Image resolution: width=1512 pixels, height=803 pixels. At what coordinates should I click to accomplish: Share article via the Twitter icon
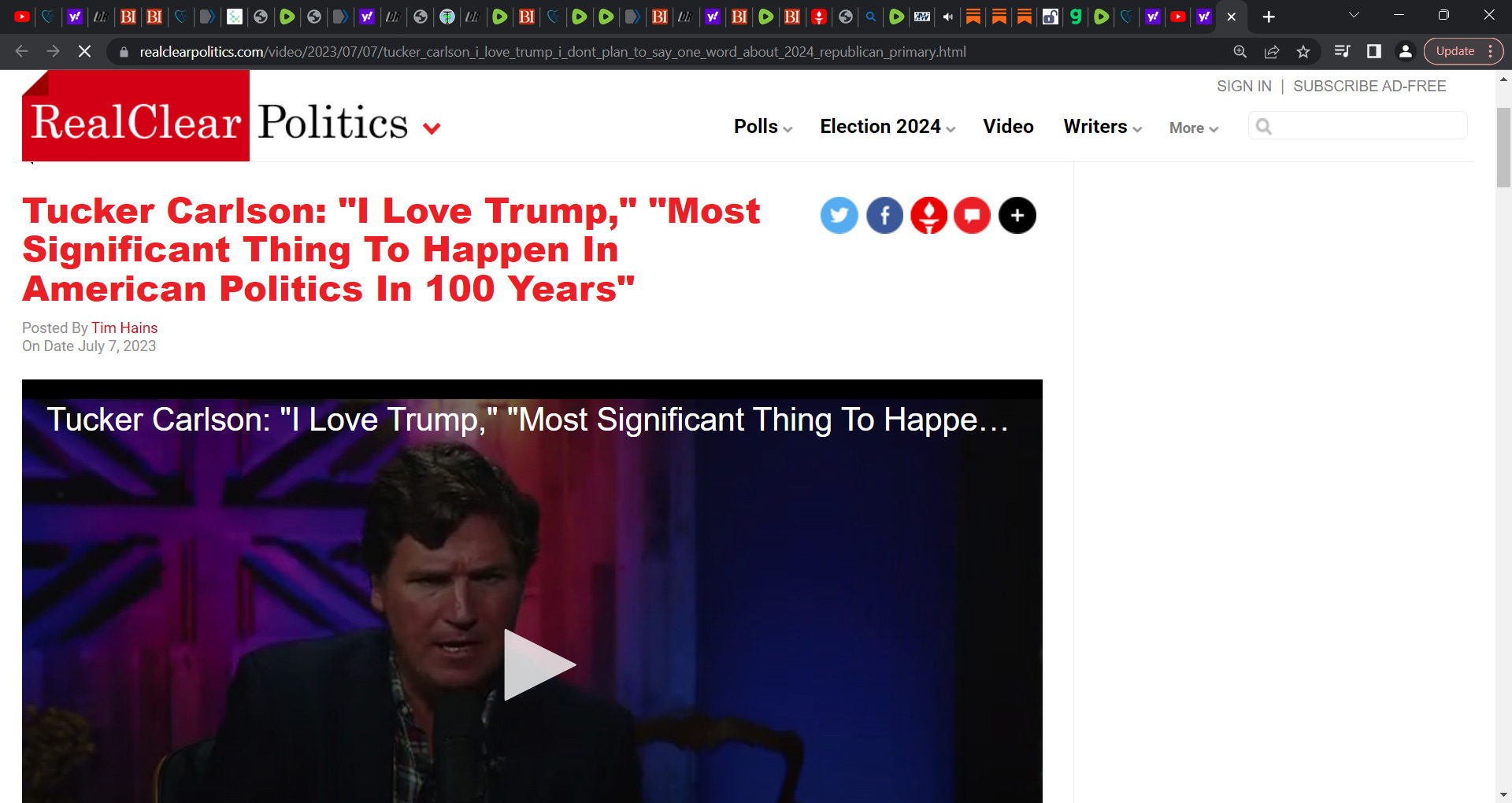pyautogui.click(x=839, y=215)
